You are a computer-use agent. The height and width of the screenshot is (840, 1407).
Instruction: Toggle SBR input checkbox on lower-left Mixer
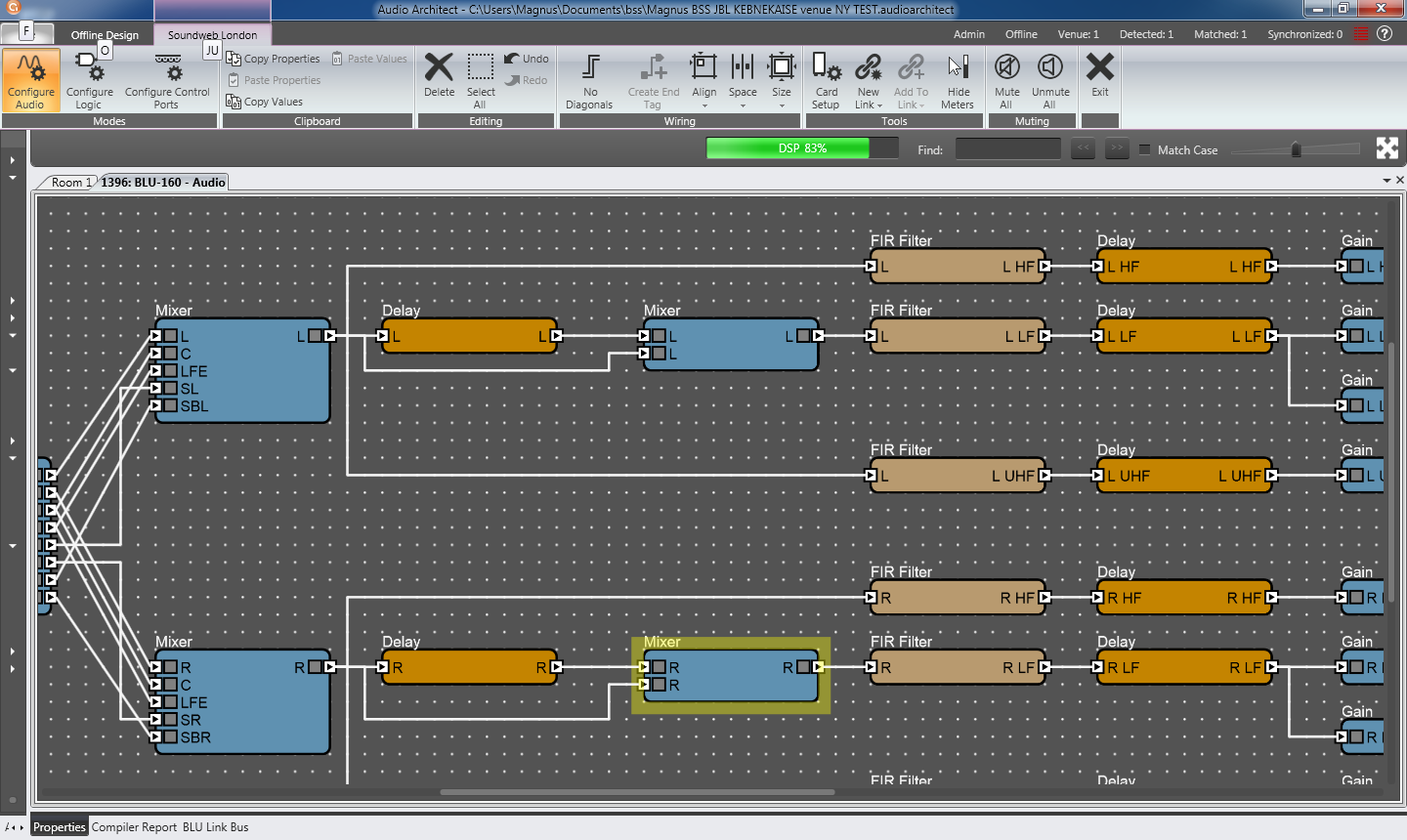(x=170, y=737)
